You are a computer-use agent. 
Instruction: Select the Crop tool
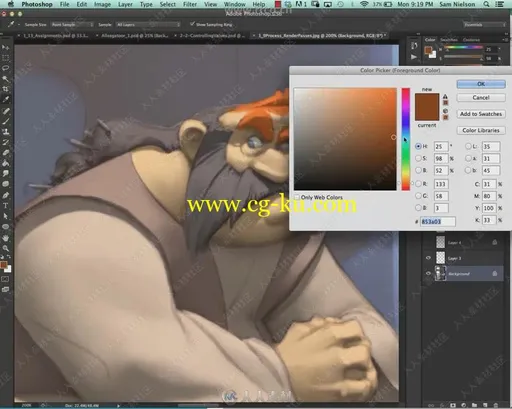(5, 89)
